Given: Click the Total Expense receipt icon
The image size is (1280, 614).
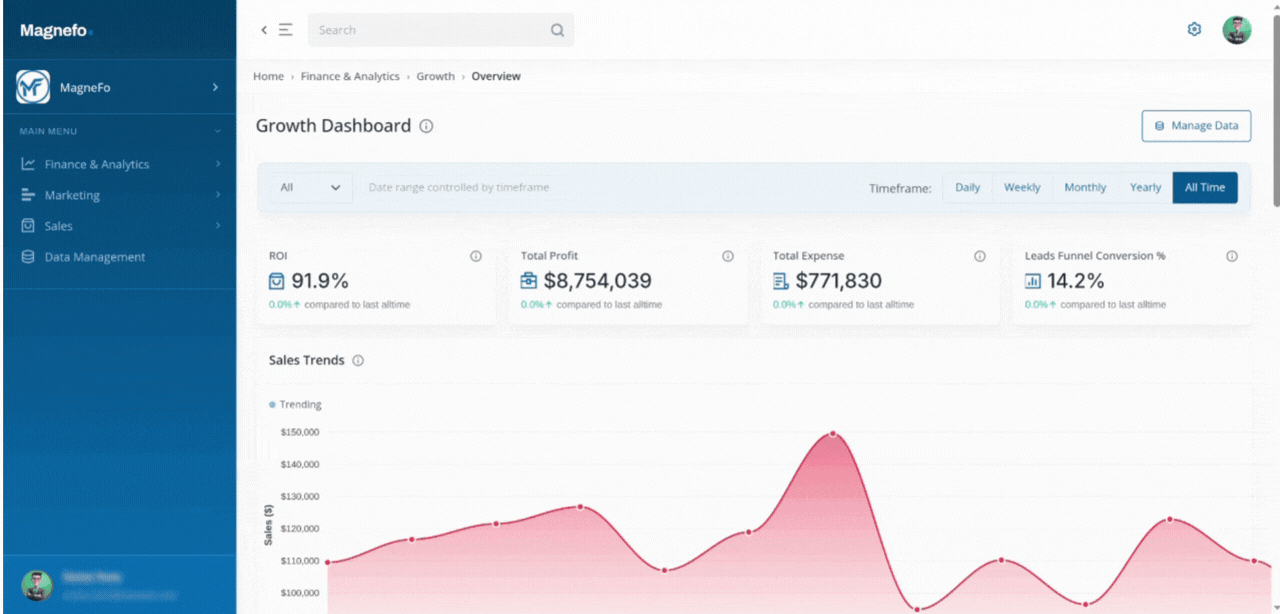Looking at the screenshot, I should point(781,281).
